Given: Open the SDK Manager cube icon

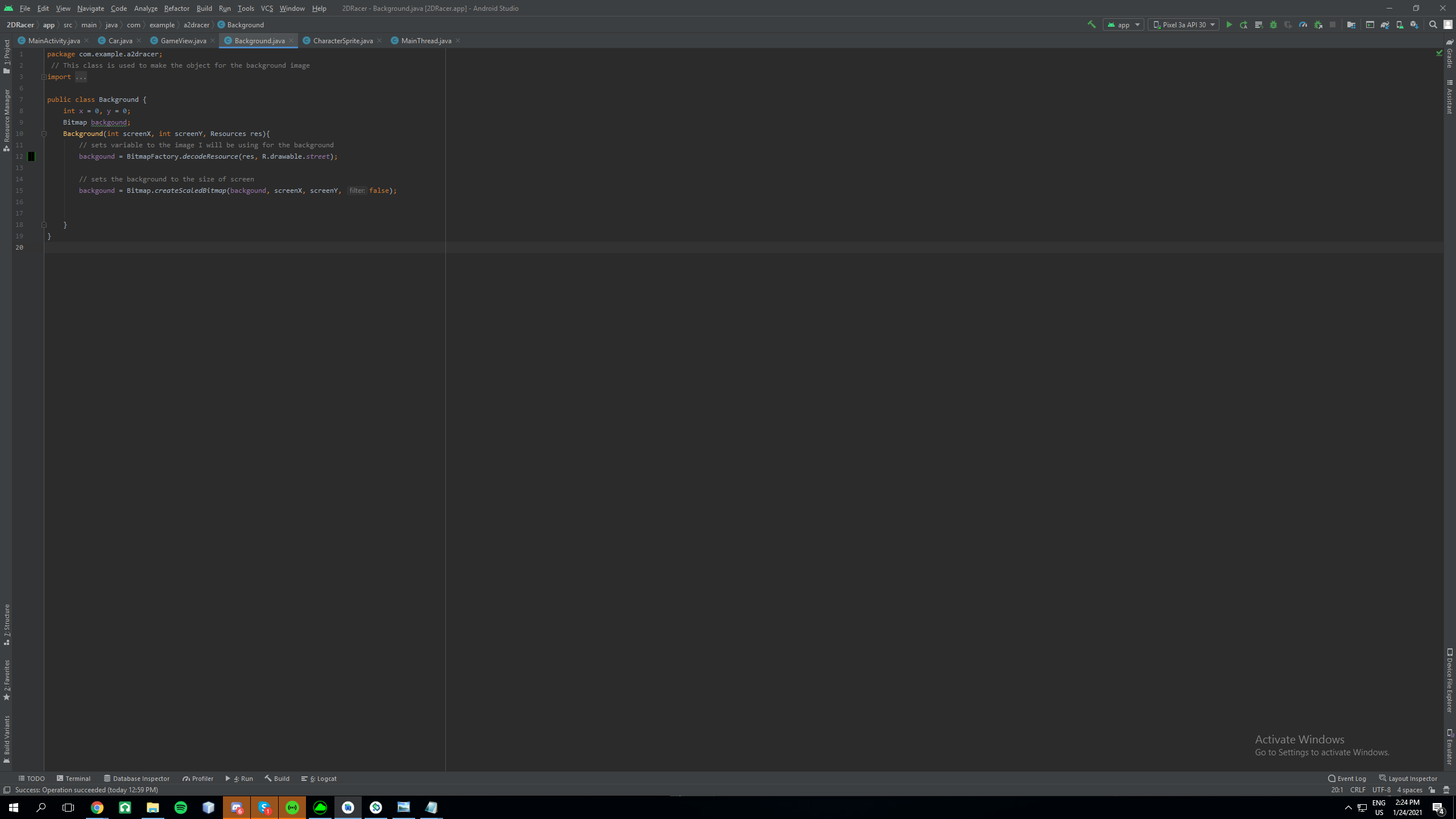Looking at the screenshot, I should (1414, 24).
